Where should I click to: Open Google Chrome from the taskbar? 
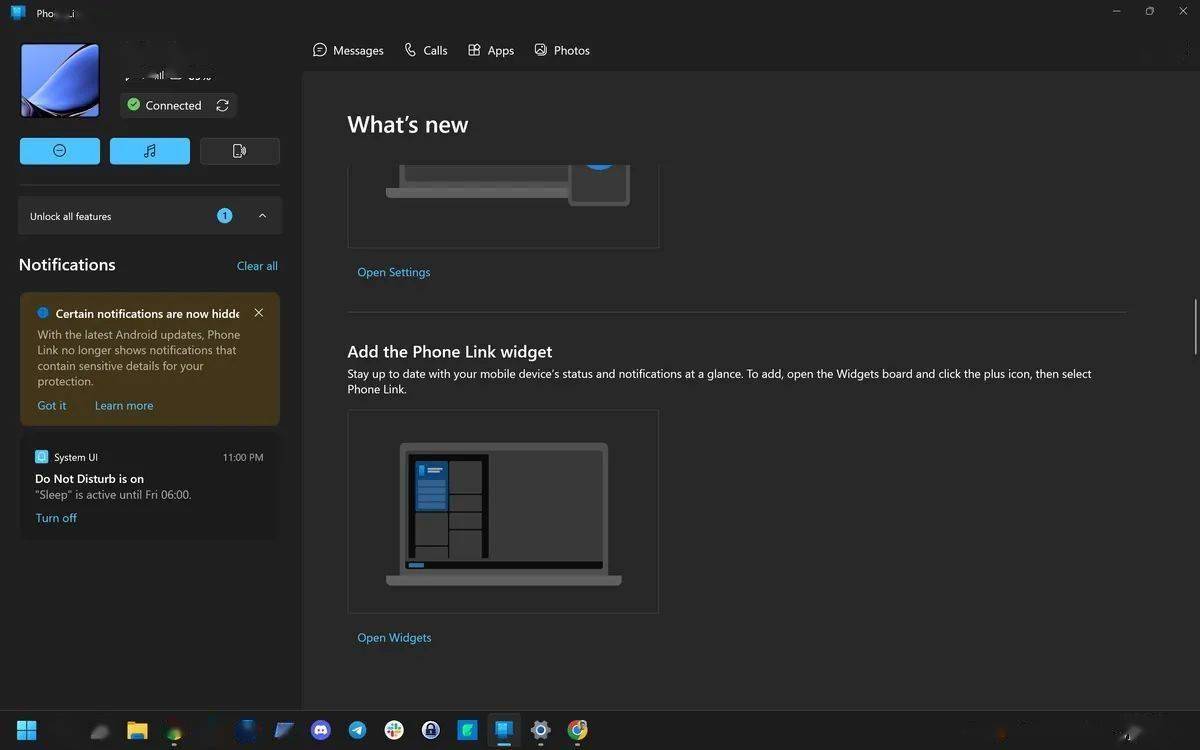(577, 730)
